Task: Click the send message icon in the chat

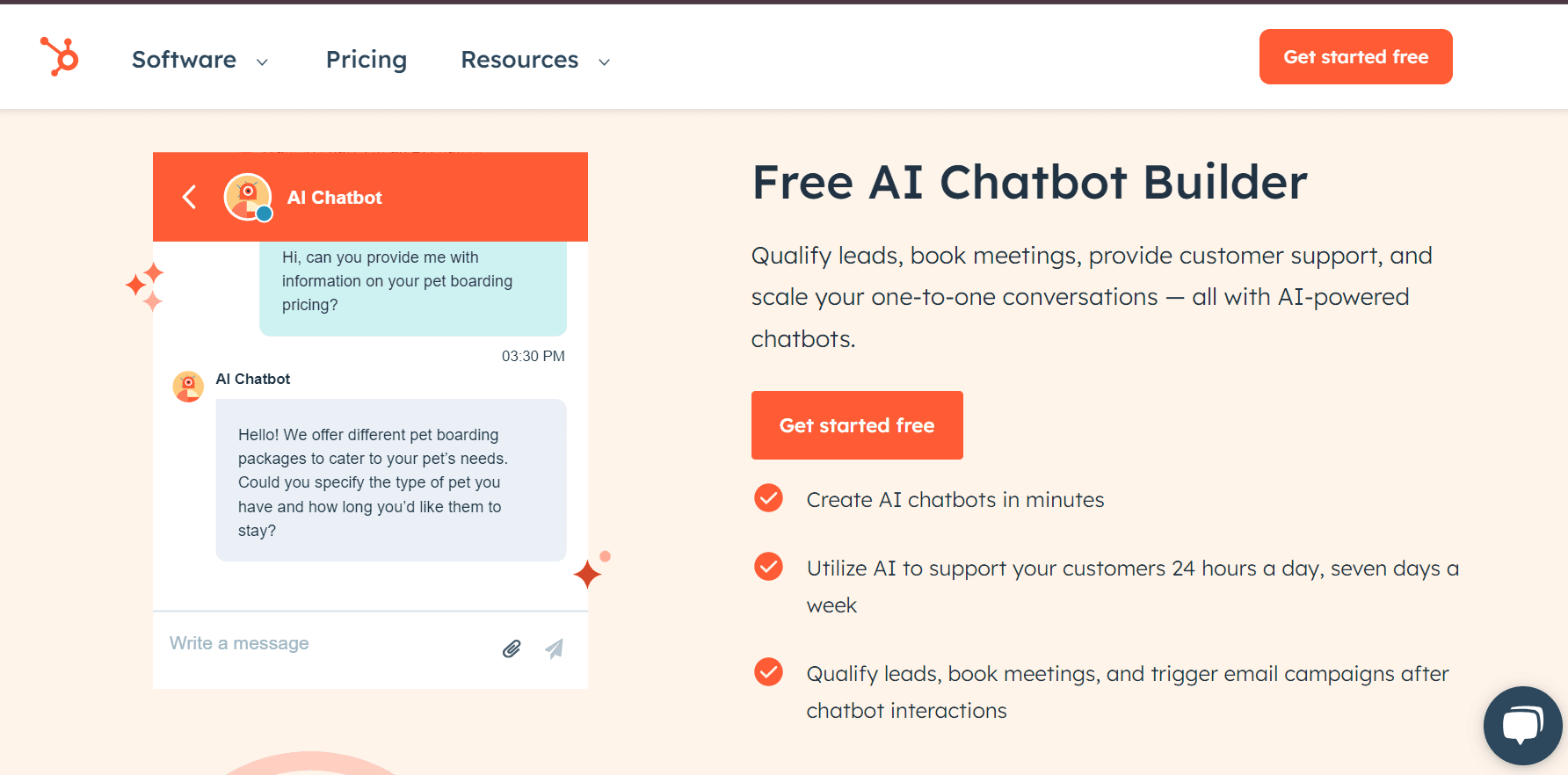Action: 554,648
